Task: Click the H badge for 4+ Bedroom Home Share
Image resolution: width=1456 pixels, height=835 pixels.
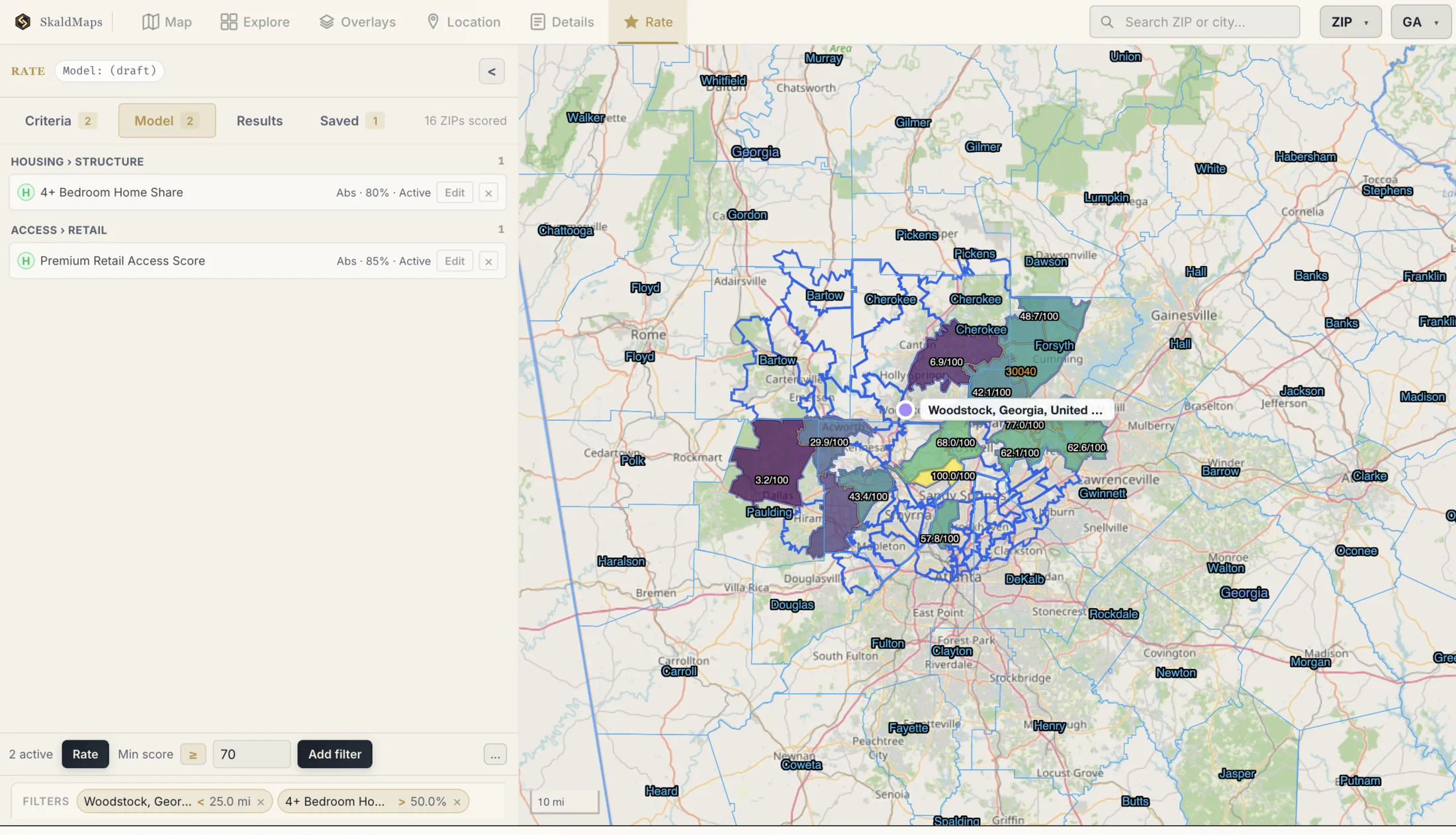Action: pyautogui.click(x=26, y=193)
